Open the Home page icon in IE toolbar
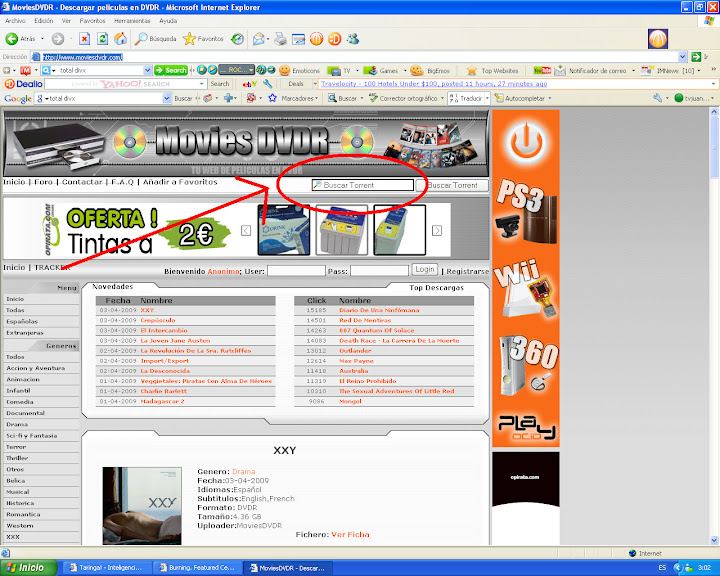This screenshot has height=576, width=720. coord(120,39)
